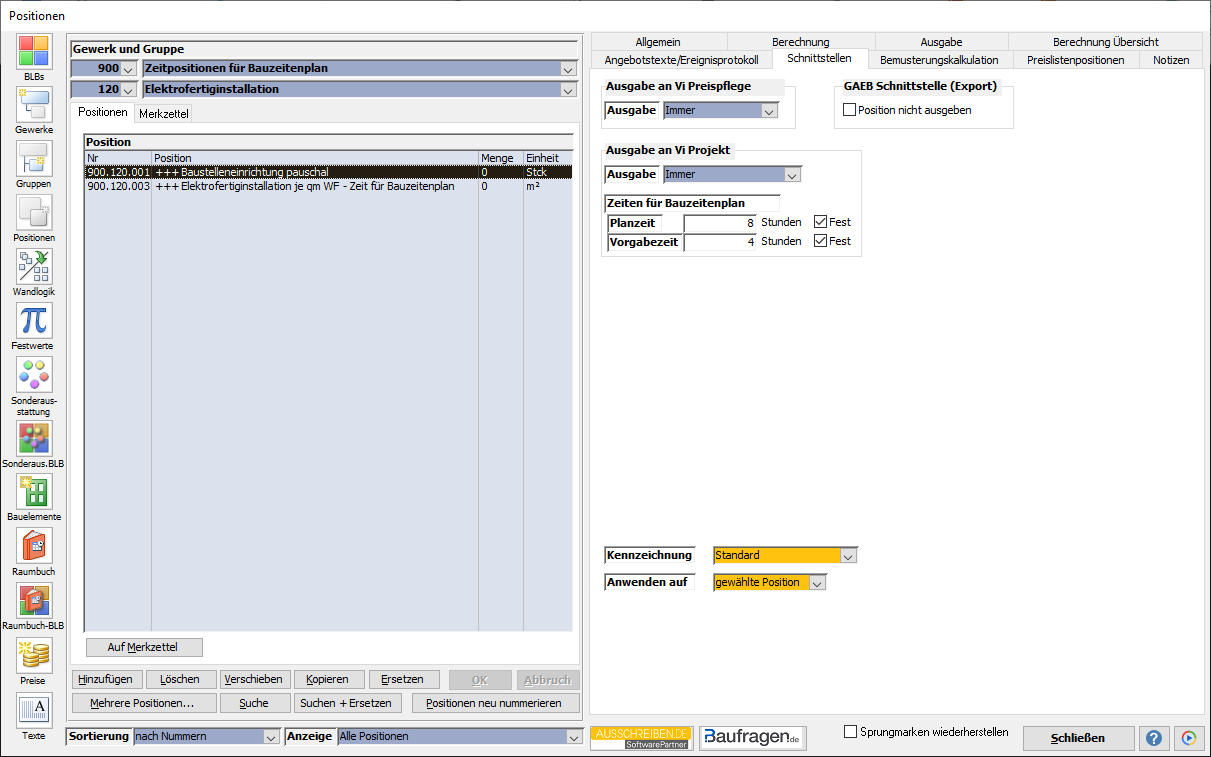Open the Wandlogik icon
1211x757 pixels.
[34, 267]
